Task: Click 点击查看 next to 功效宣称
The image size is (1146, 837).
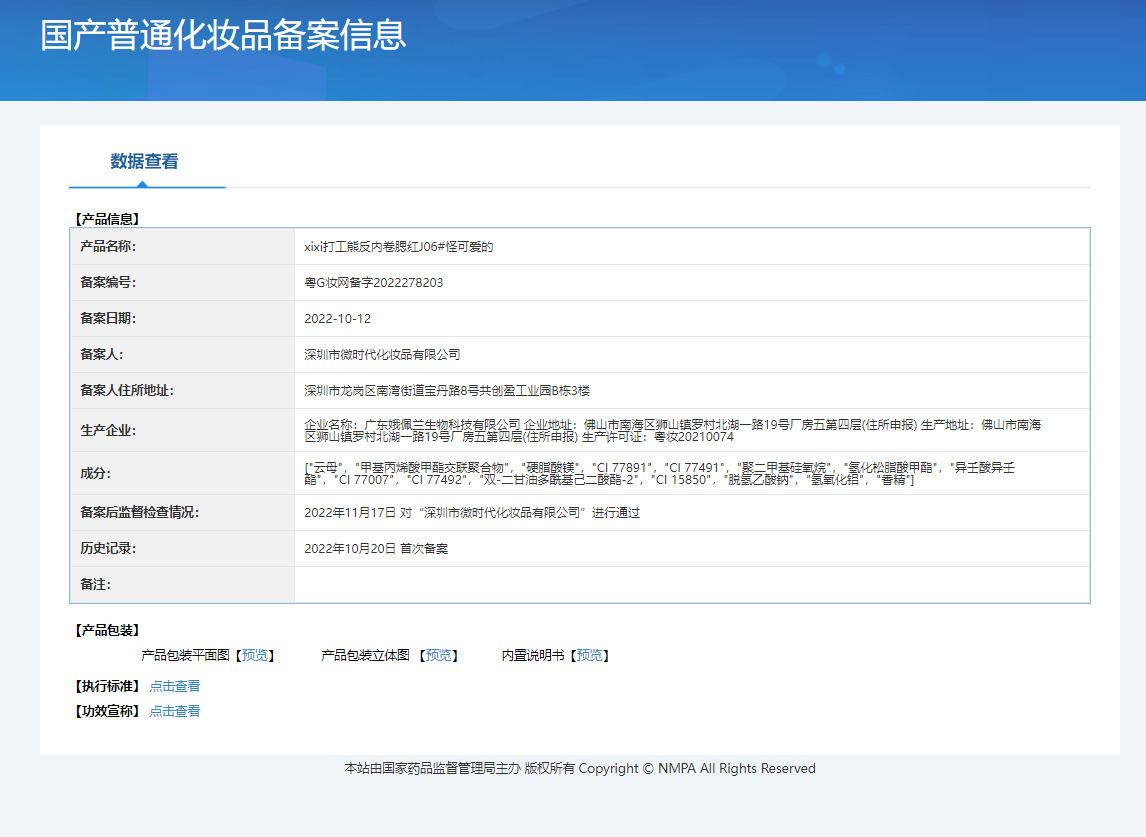Action: (175, 711)
